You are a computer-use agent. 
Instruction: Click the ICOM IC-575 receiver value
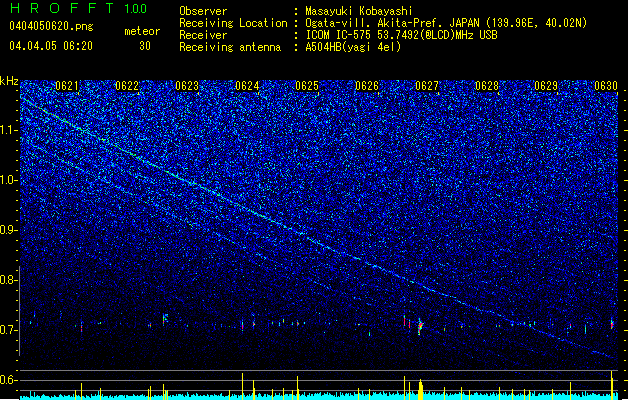(x=401, y=35)
